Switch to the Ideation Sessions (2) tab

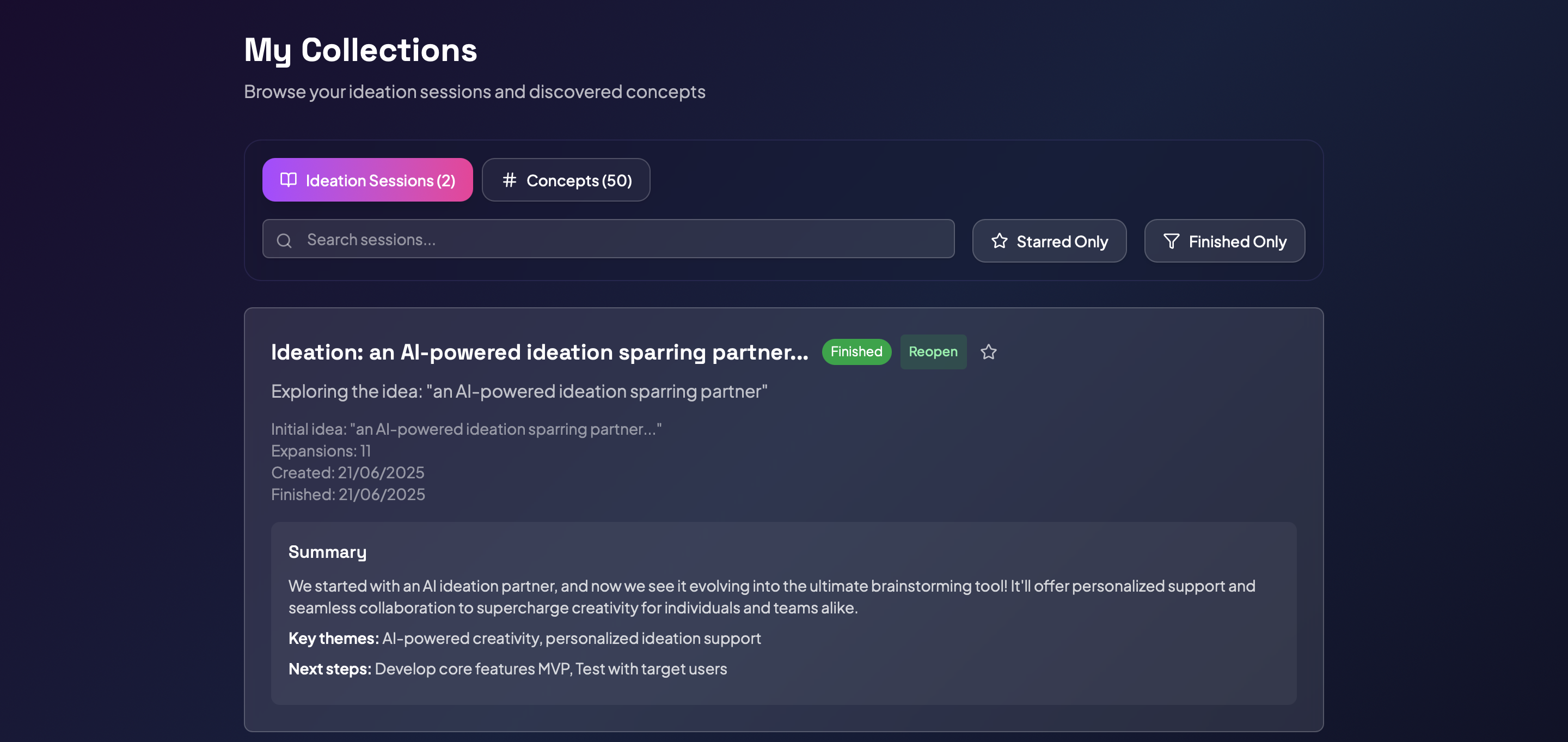367,180
